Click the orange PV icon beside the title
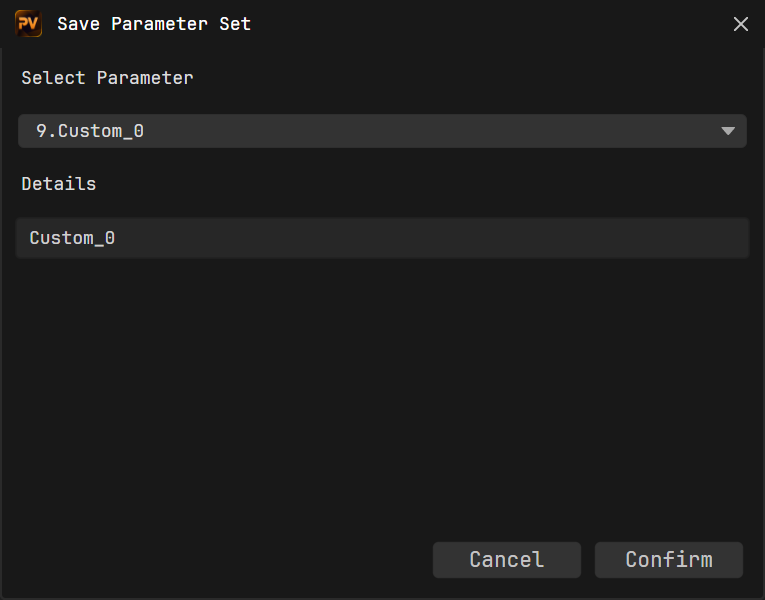This screenshot has height=600, width=765. (29, 24)
